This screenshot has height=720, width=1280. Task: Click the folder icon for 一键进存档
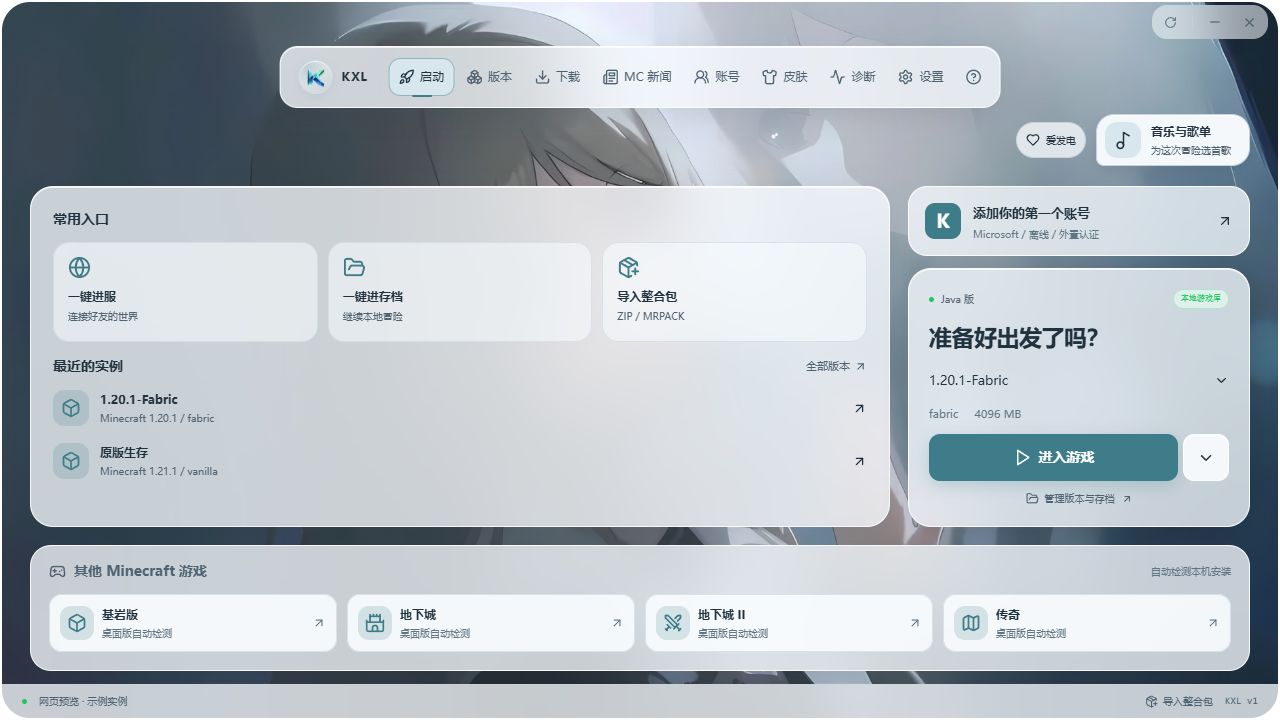click(x=354, y=267)
